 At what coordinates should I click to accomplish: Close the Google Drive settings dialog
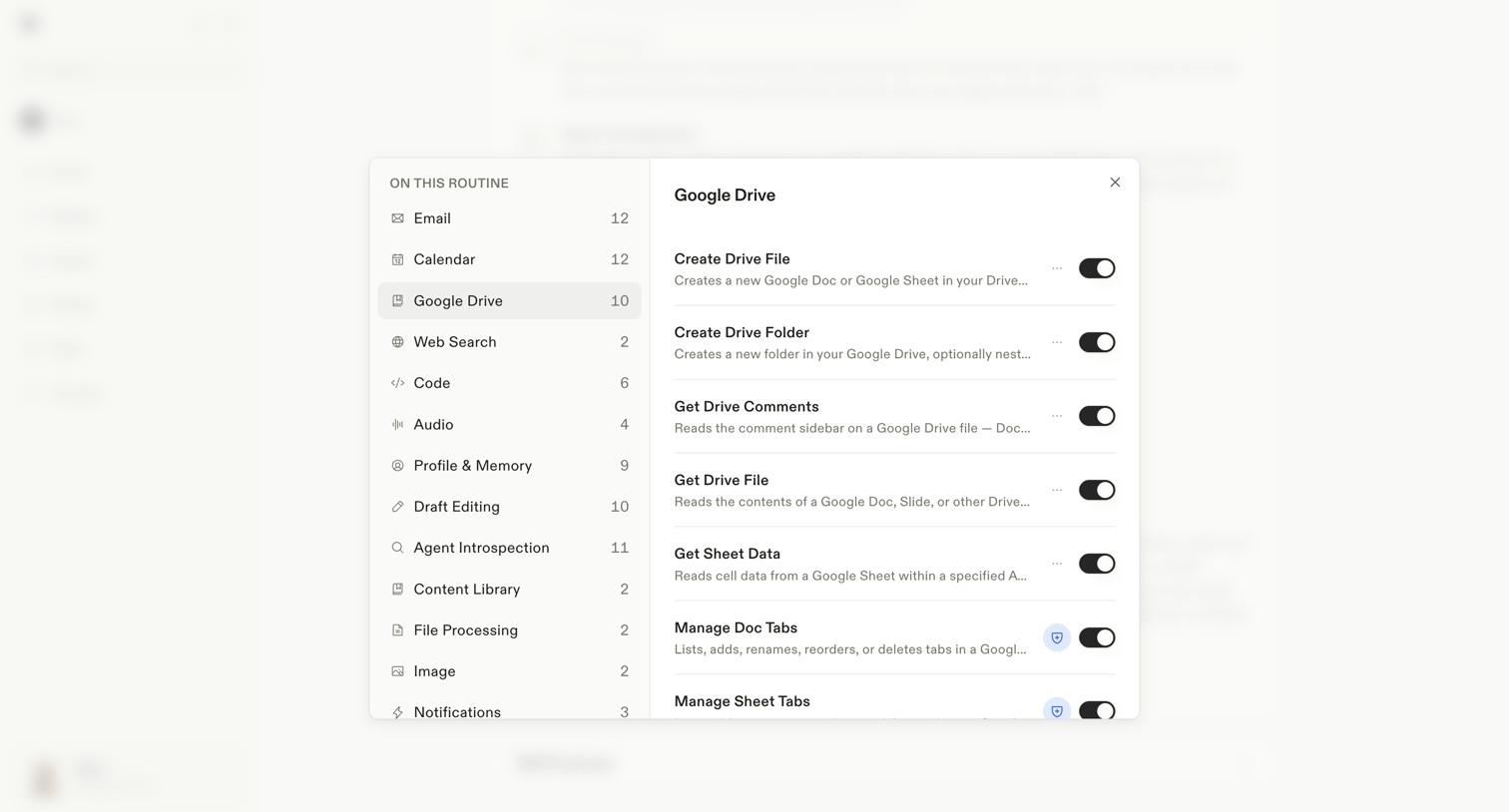[x=1115, y=183]
